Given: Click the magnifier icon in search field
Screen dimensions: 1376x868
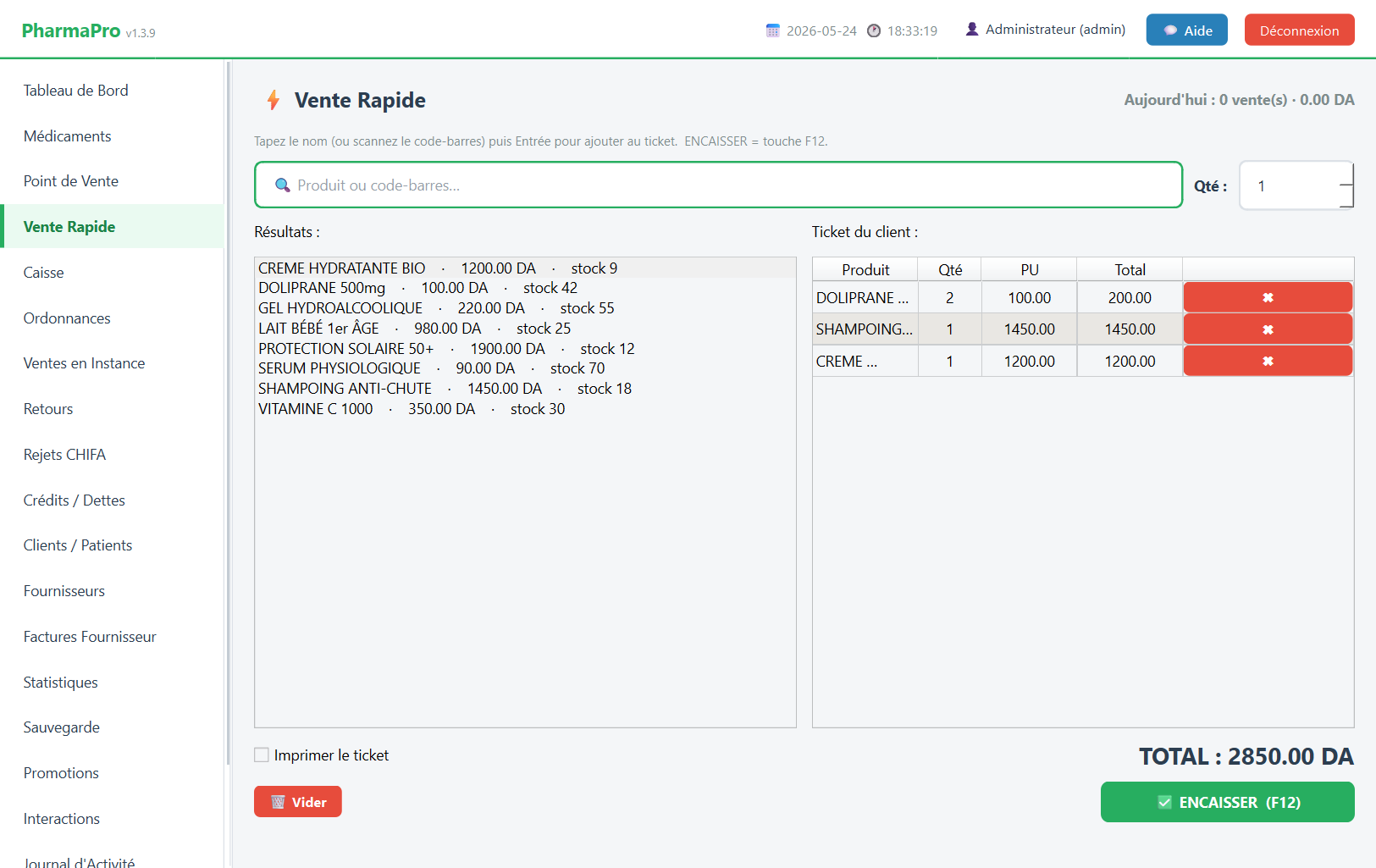Looking at the screenshot, I should (283, 185).
